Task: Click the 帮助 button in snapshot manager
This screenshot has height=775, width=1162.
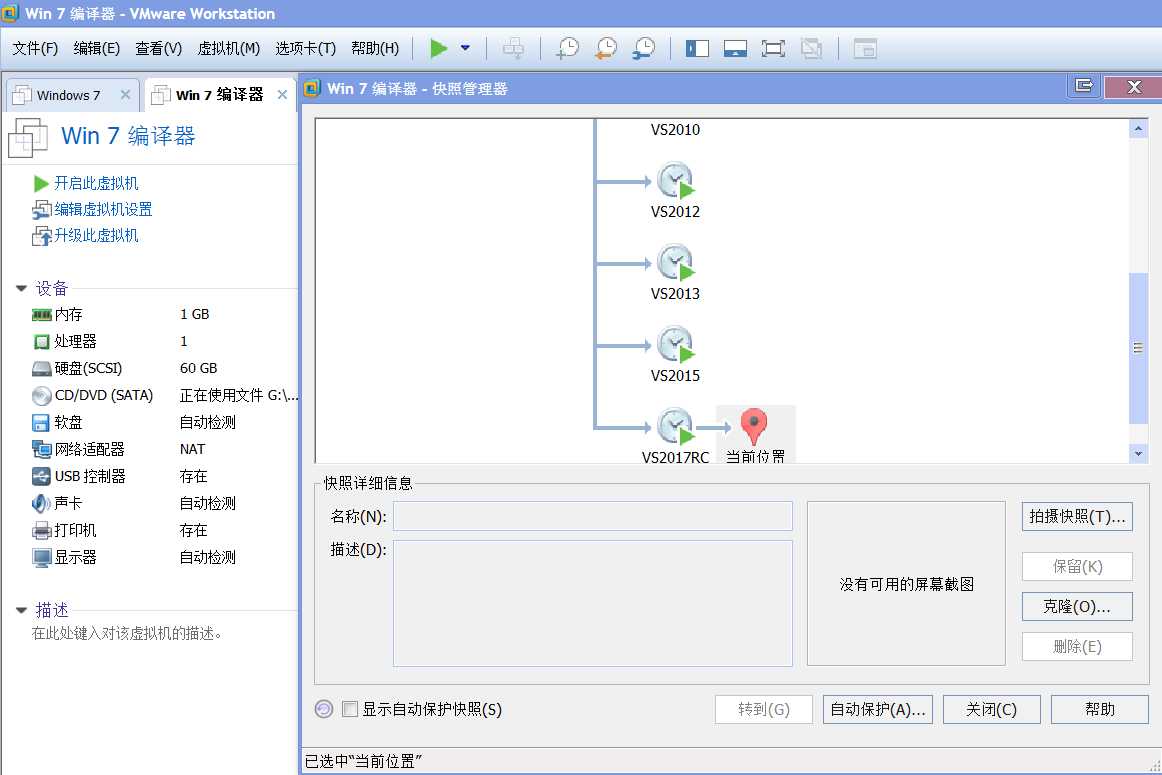Action: (x=1100, y=709)
